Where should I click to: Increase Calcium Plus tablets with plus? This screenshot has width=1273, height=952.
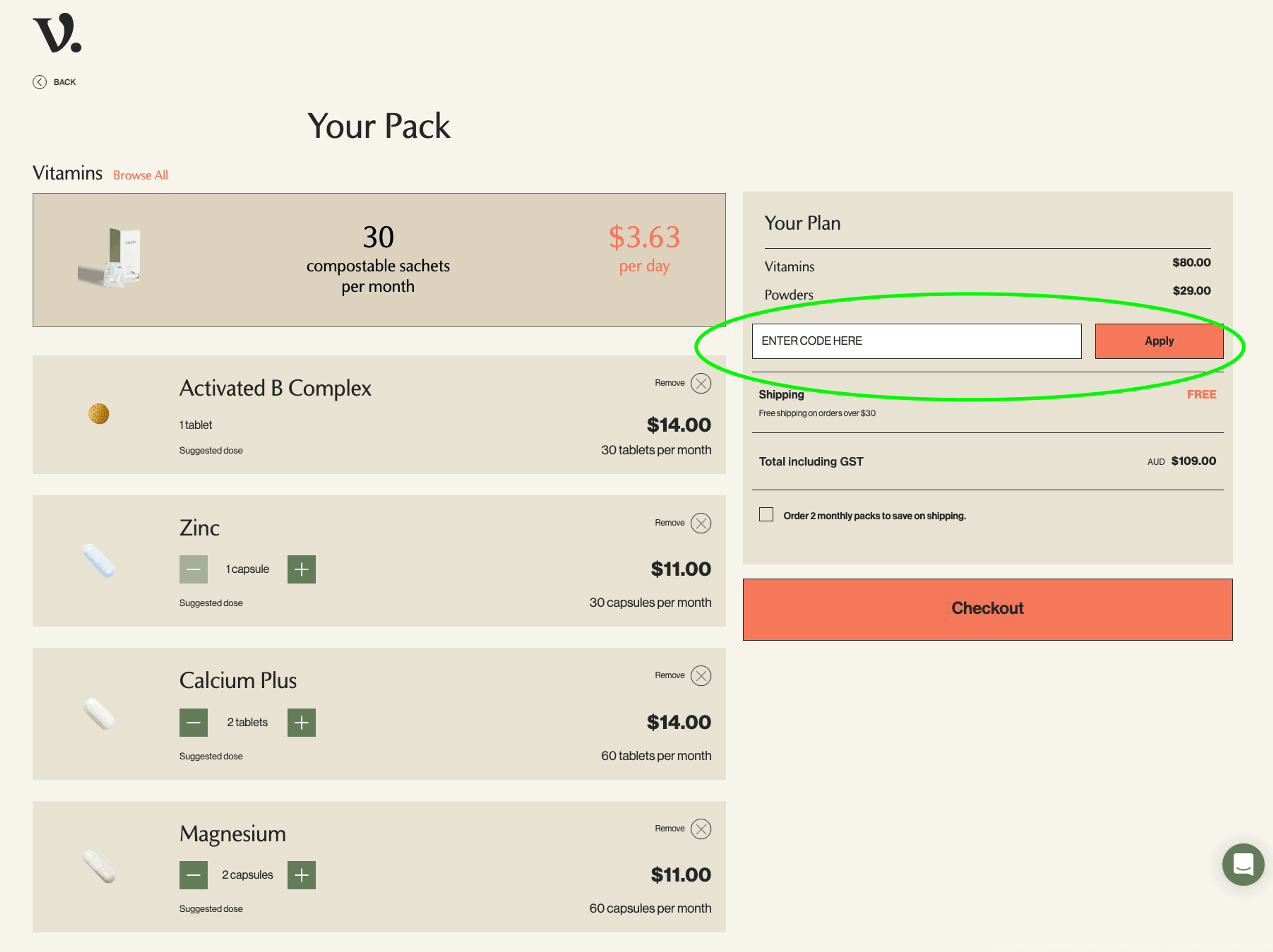tap(302, 722)
